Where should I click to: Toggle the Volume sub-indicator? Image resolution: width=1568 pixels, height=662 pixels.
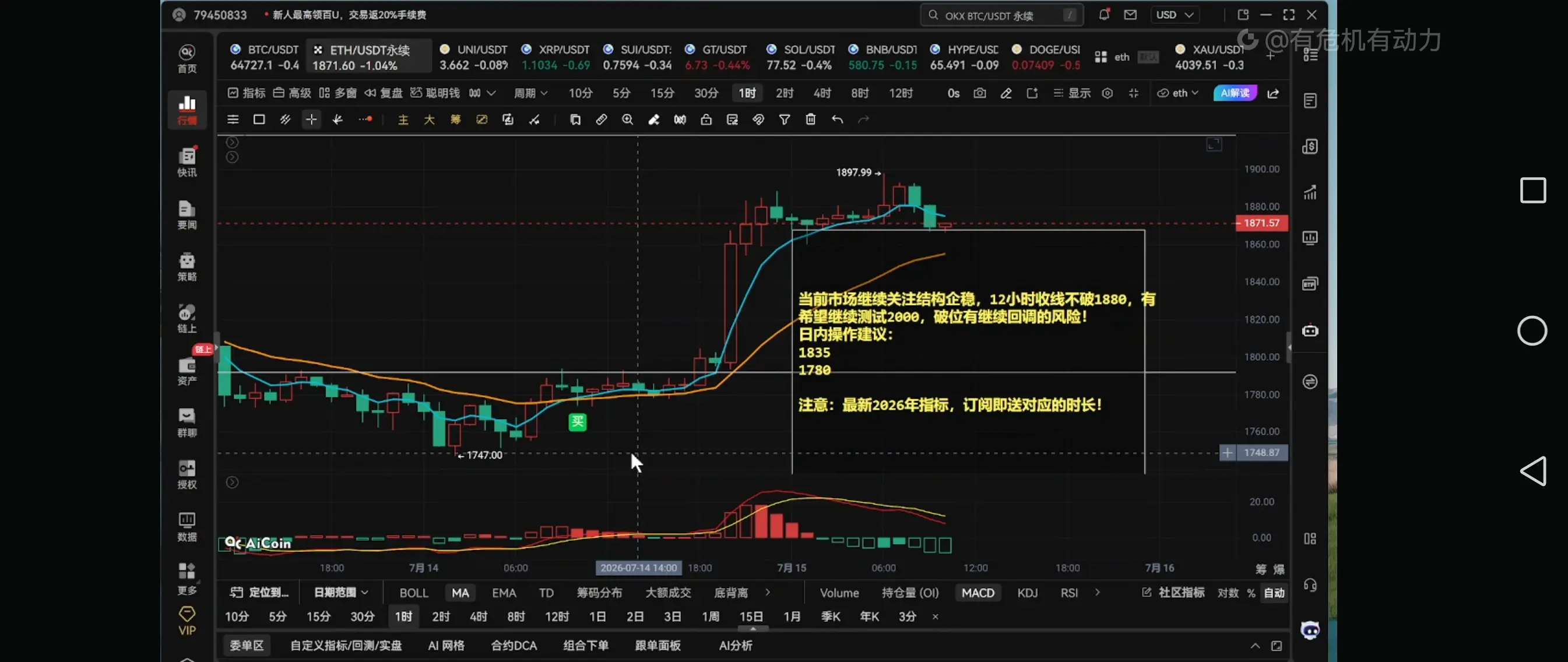(839, 593)
